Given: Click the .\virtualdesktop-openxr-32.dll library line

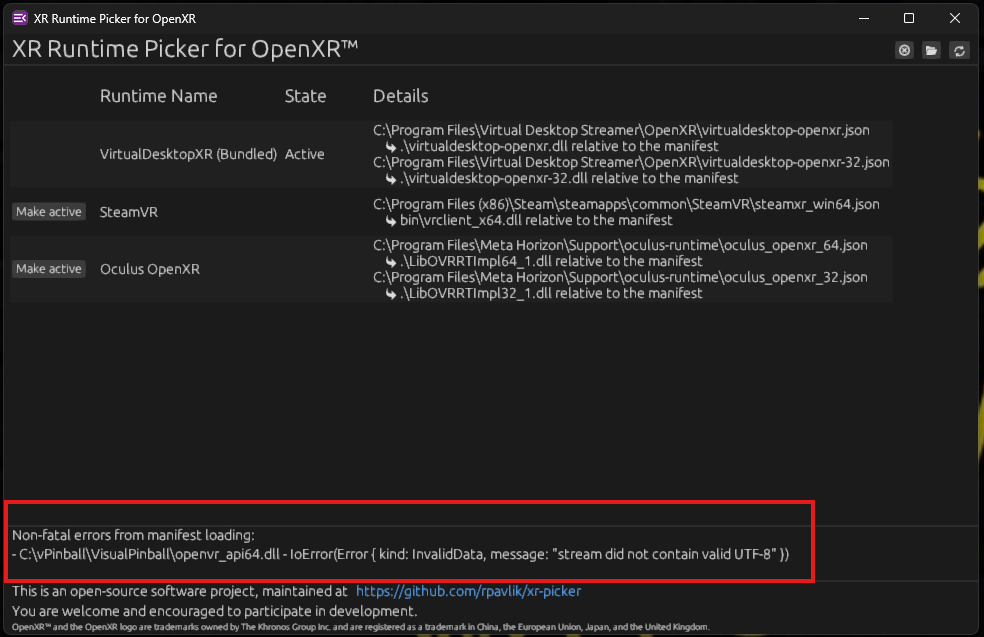Looking at the screenshot, I should [562, 178].
